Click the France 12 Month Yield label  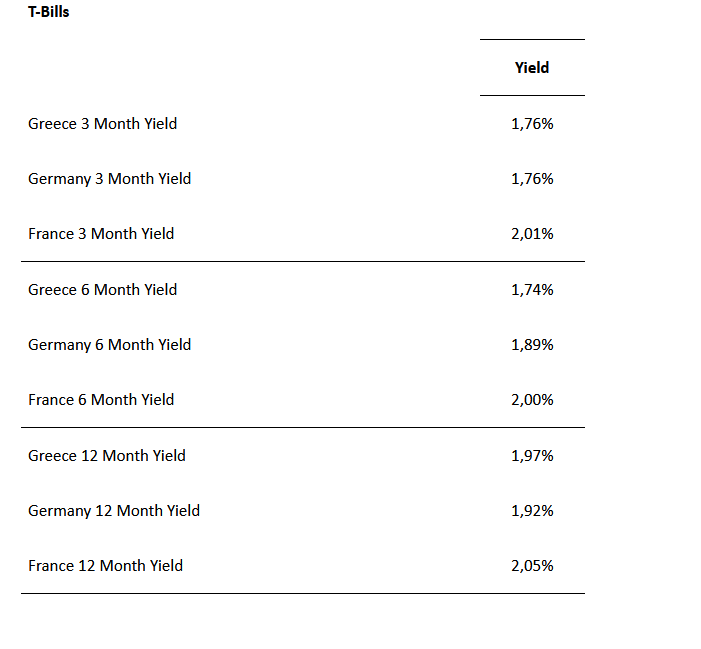105,566
